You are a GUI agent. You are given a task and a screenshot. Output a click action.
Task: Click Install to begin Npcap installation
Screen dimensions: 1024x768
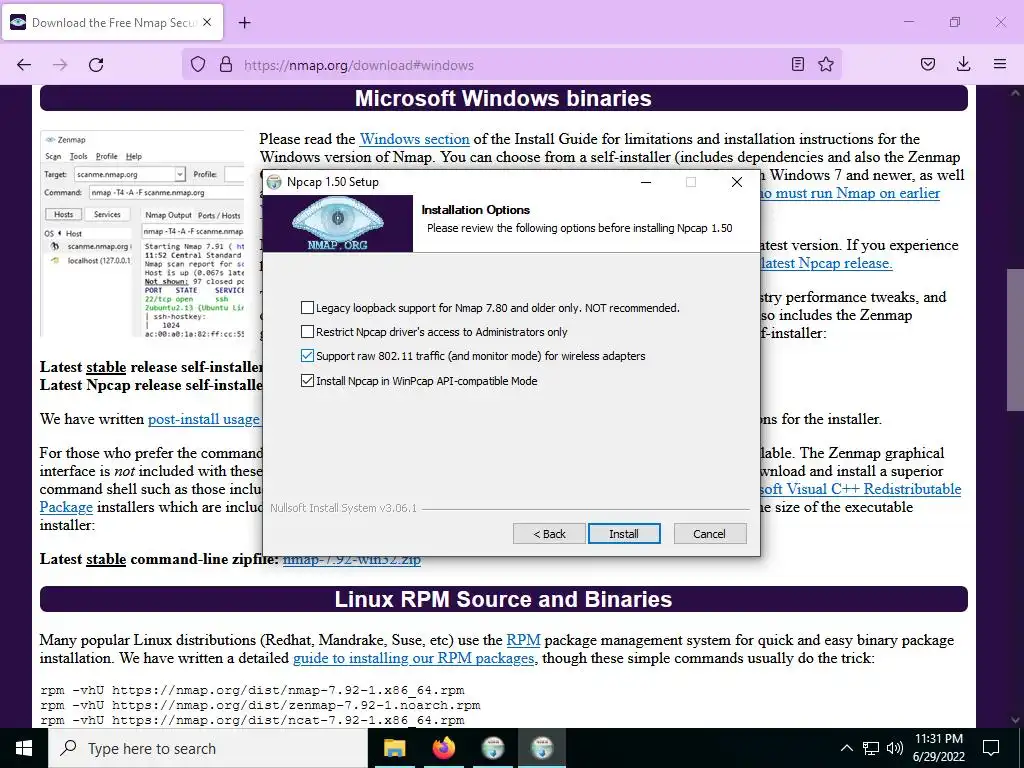[x=624, y=534]
